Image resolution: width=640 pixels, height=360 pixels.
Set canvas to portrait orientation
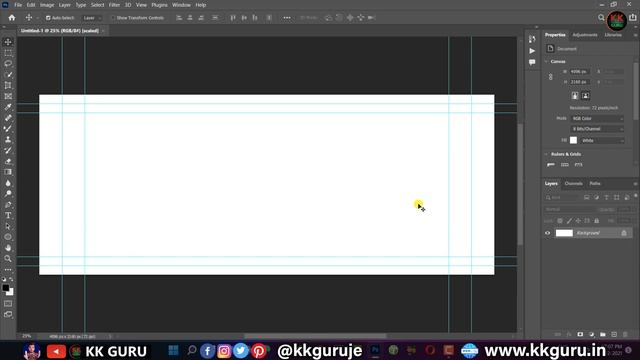point(575,96)
